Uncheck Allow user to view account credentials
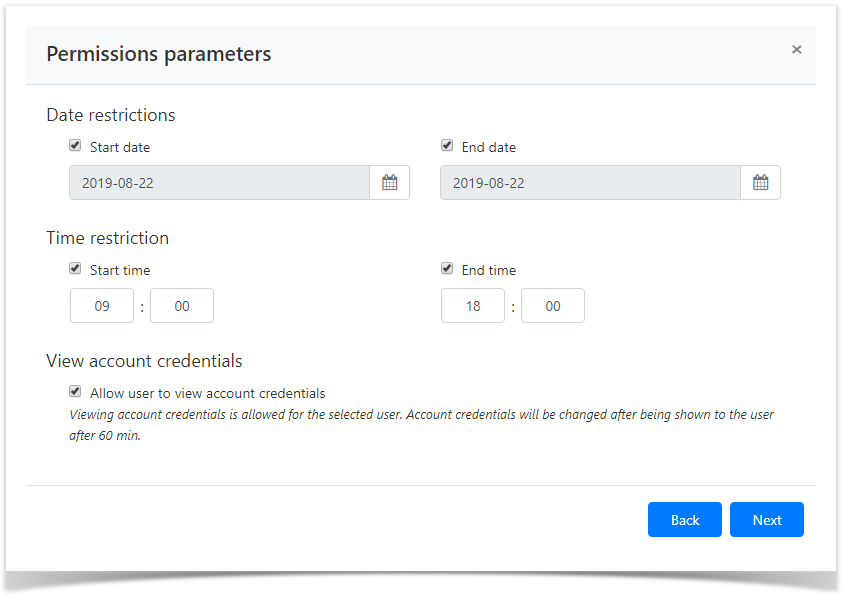850x600 pixels. pos(75,391)
